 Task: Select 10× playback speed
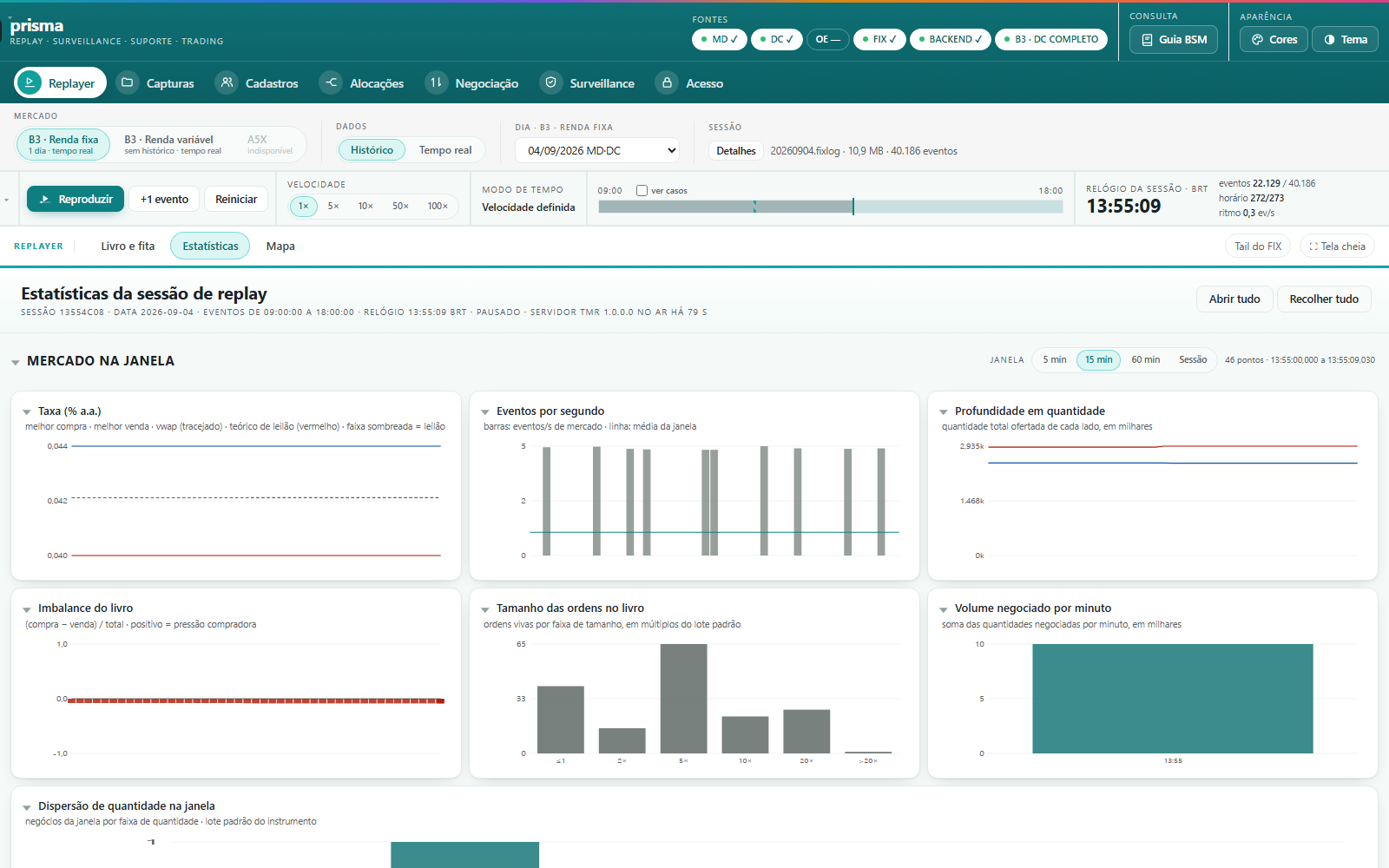tap(365, 207)
